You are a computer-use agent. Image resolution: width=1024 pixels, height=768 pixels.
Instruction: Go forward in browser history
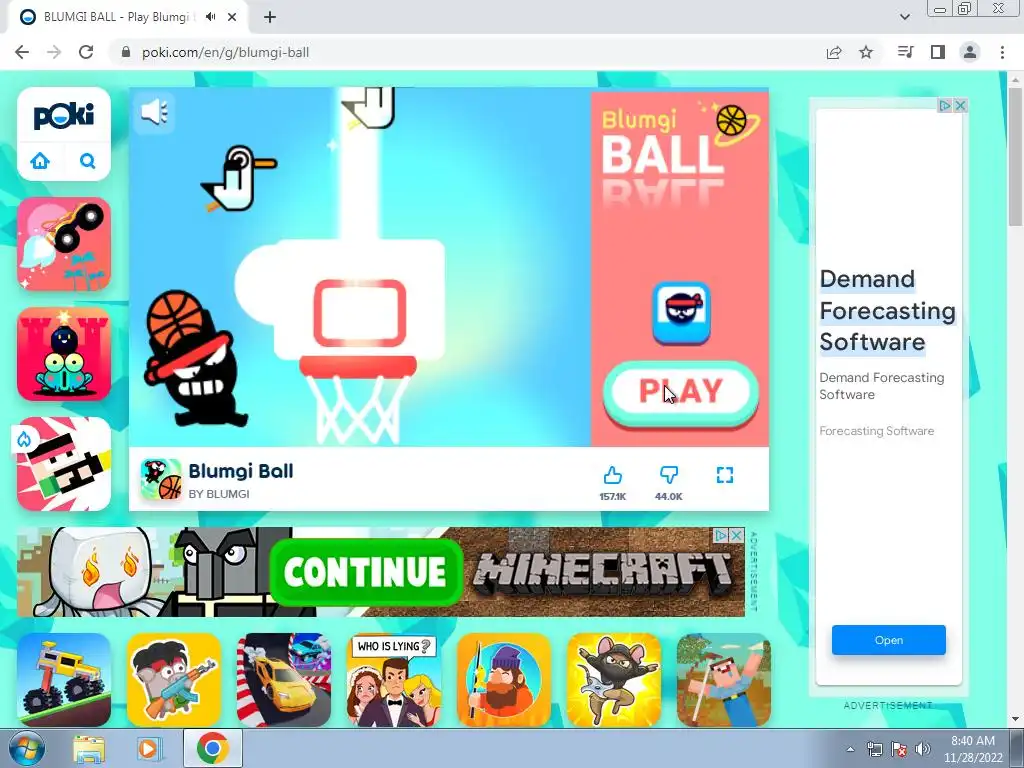coord(54,52)
